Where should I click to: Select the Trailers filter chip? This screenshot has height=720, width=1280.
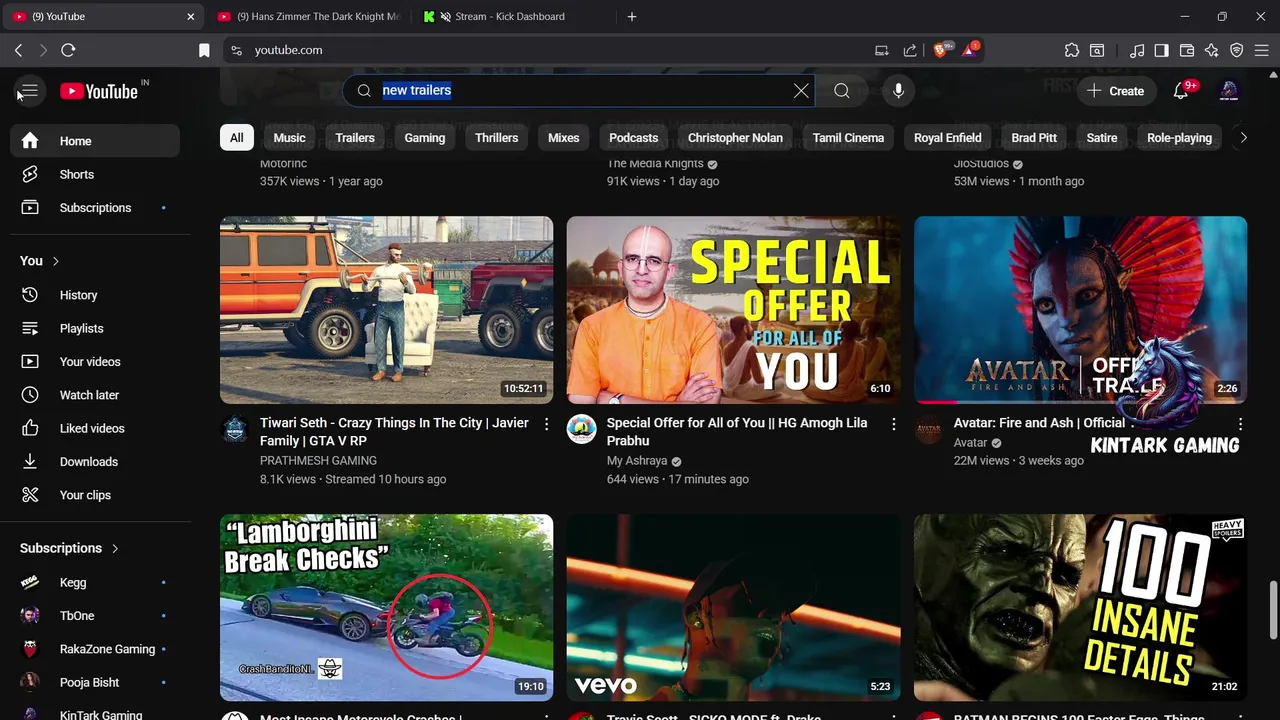[355, 138]
